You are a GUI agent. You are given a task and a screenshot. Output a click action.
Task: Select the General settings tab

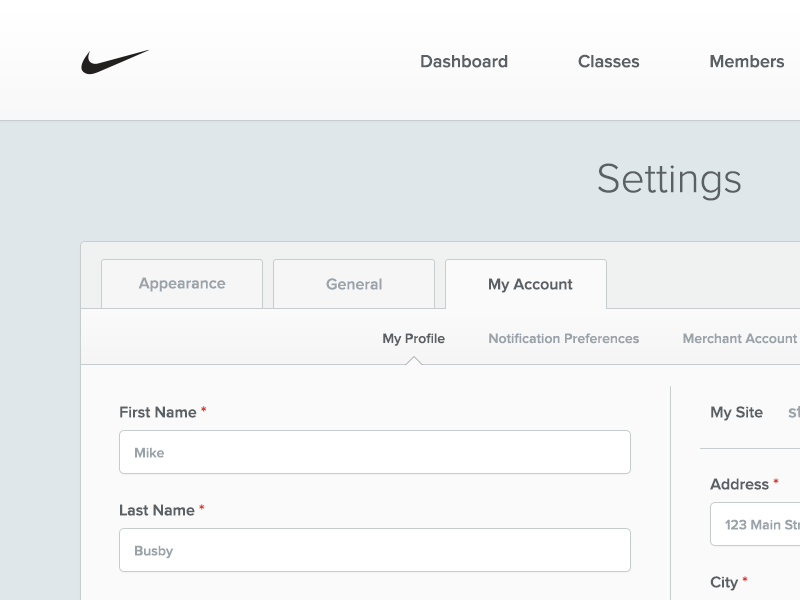point(354,285)
